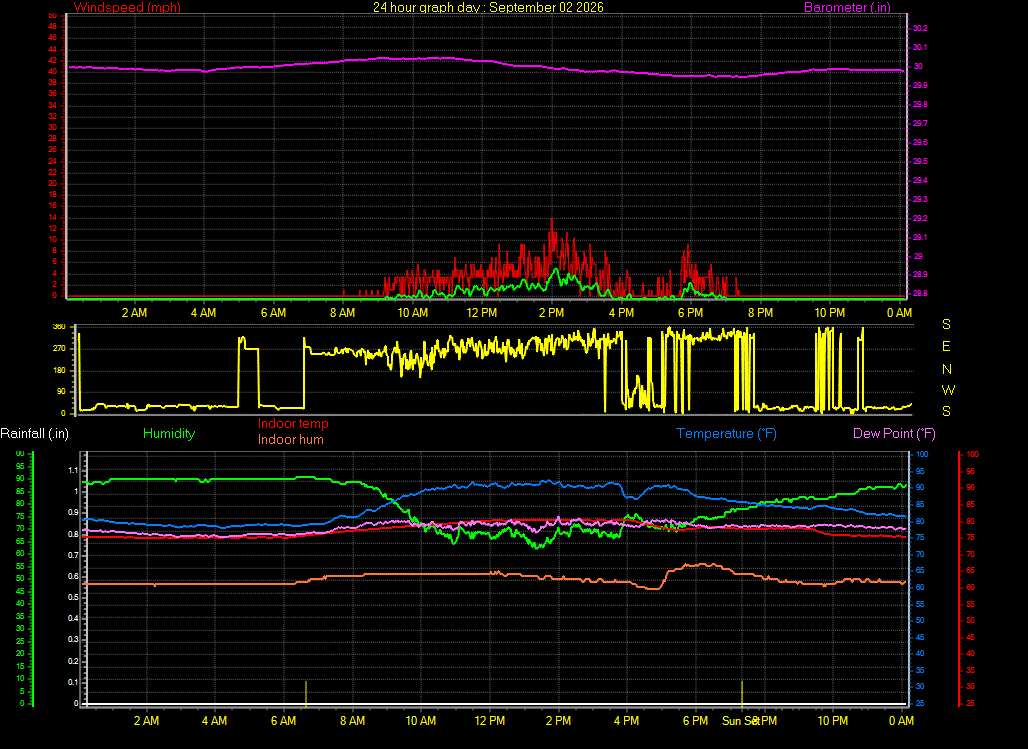This screenshot has width=1028, height=749.
Task: Click the green 50 on humidity axis
Action: coord(20,578)
